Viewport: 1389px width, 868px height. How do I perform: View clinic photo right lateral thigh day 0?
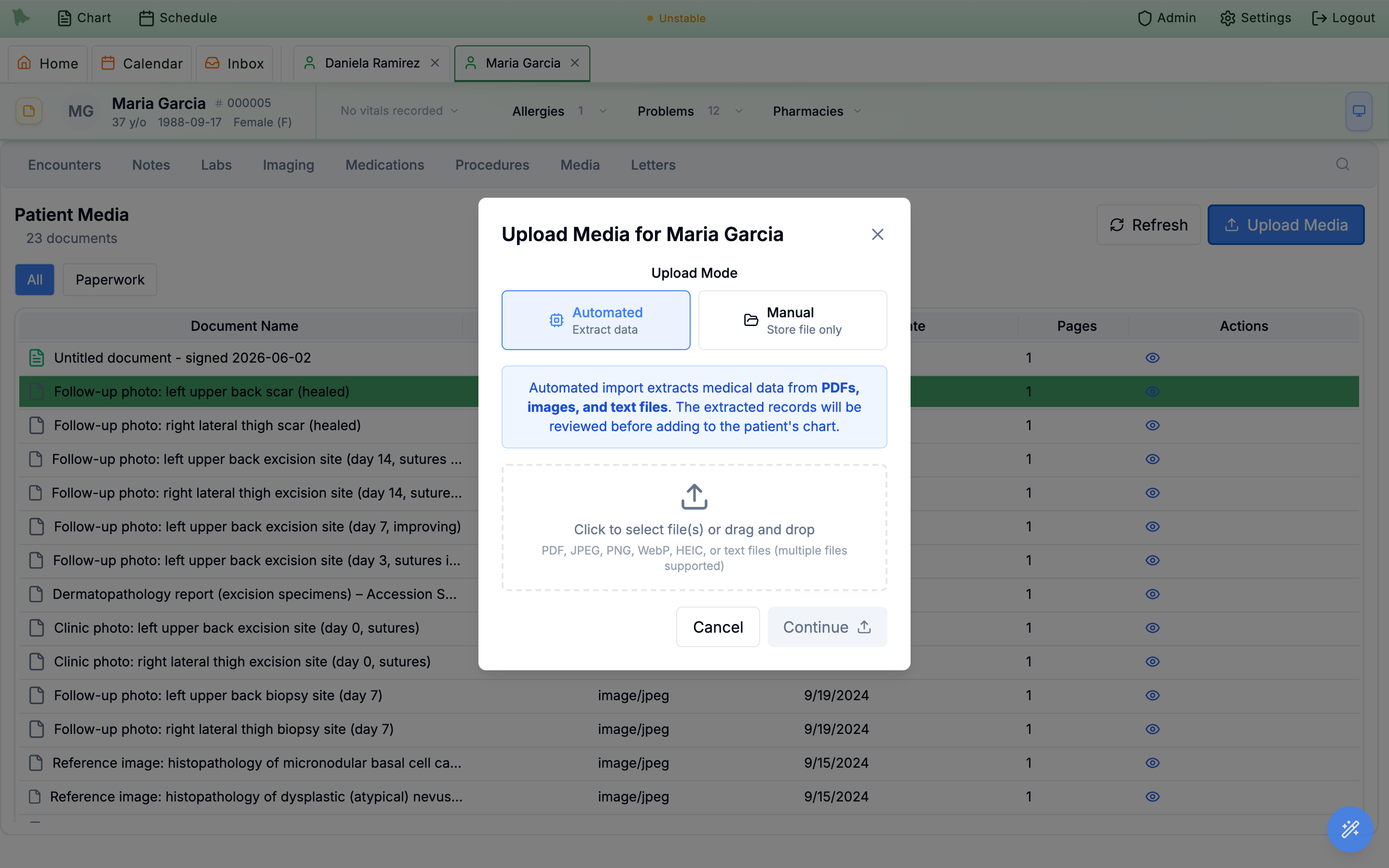coord(1153,662)
